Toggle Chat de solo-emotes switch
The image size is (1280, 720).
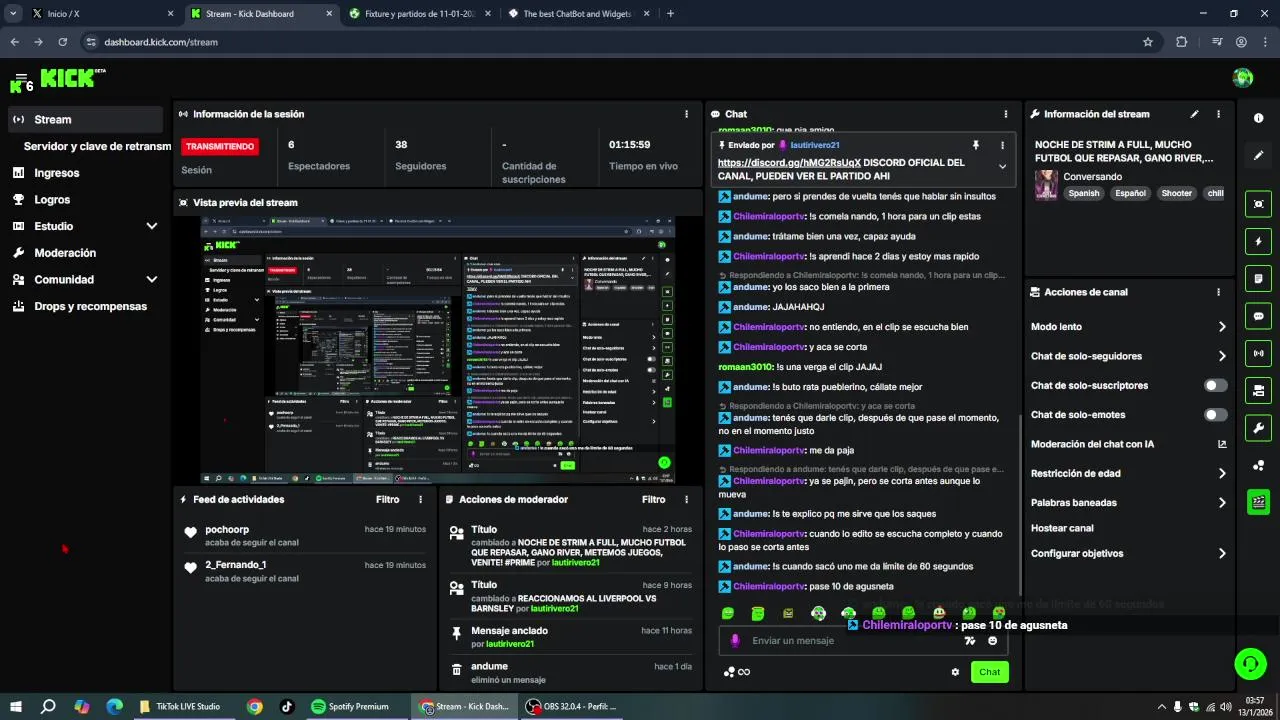point(1216,415)
